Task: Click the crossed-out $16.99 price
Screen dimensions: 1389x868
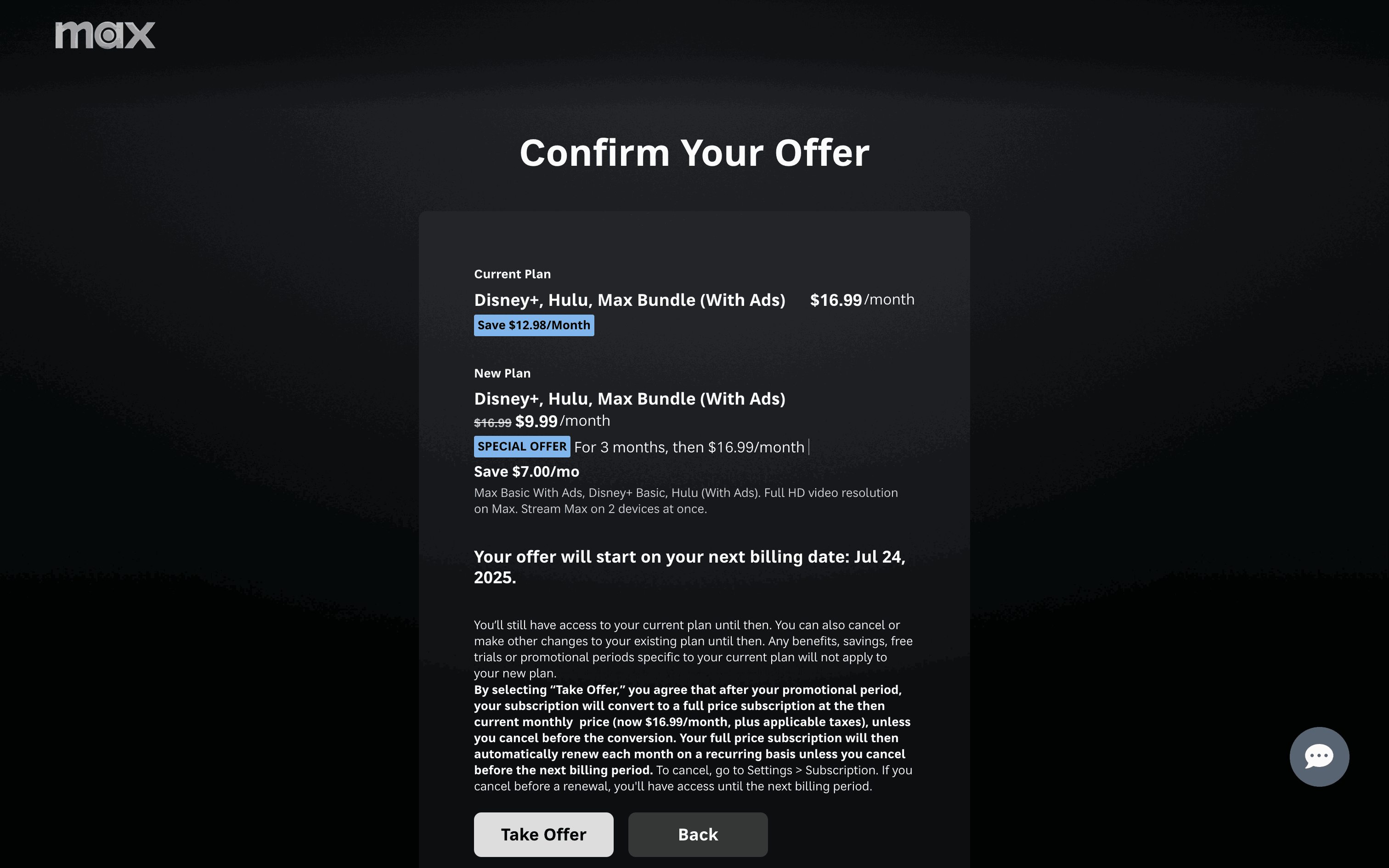Action: click(492, 423)
